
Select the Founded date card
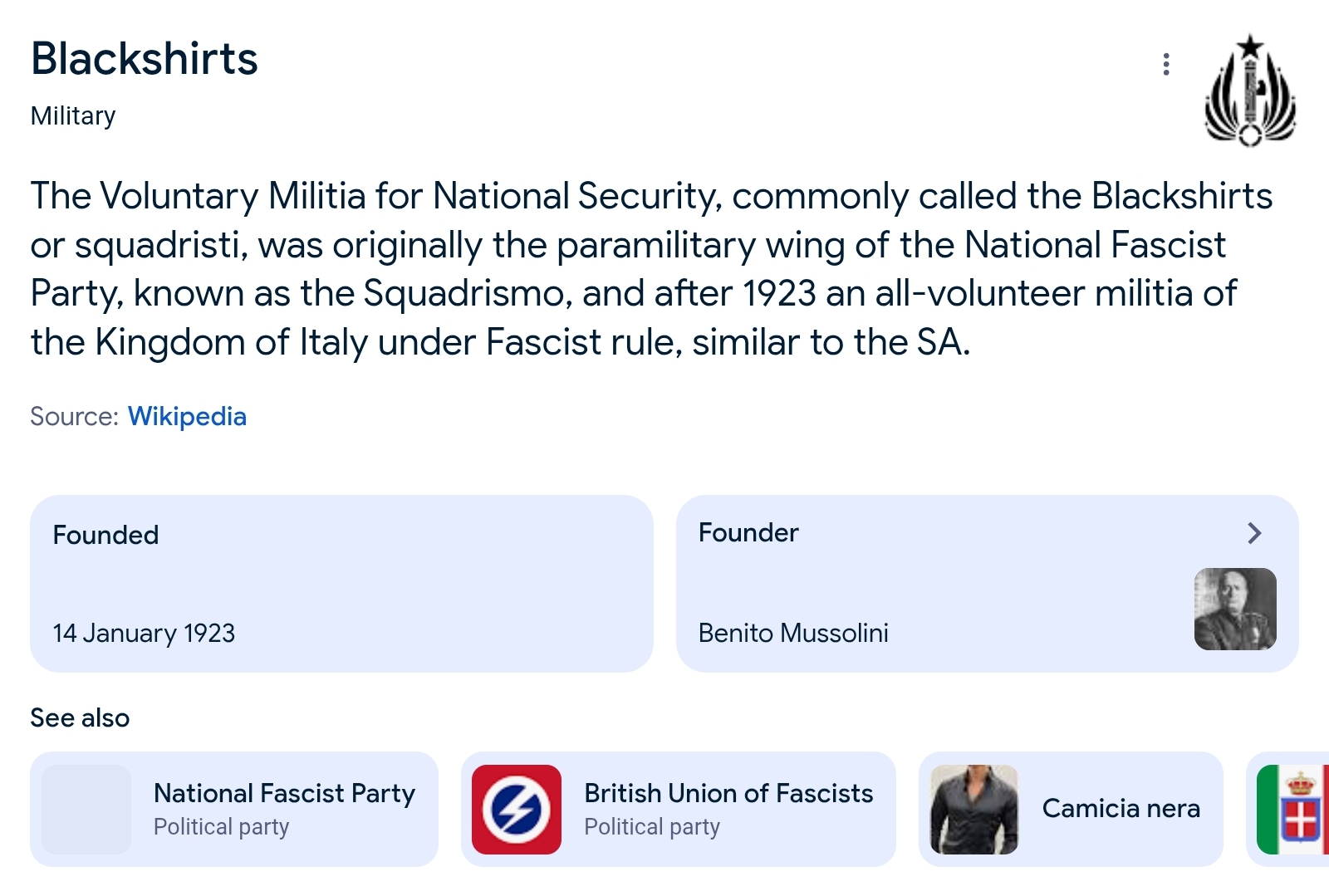341,583
